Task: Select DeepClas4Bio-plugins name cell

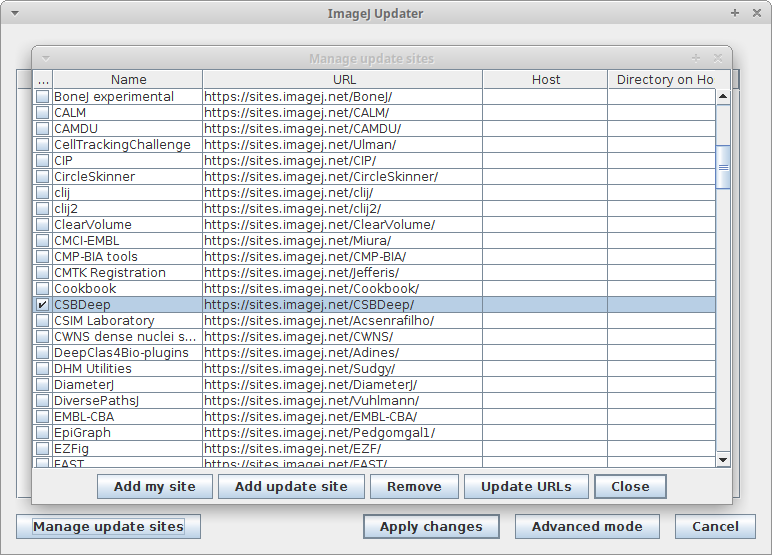Action: point(128,353)
